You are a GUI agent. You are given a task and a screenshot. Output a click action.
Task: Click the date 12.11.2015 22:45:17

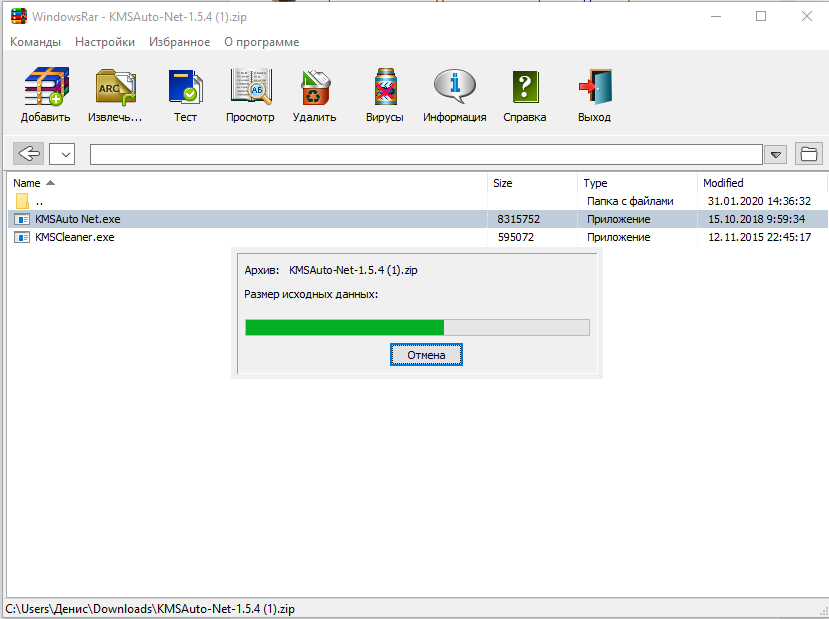coord(760,237)
